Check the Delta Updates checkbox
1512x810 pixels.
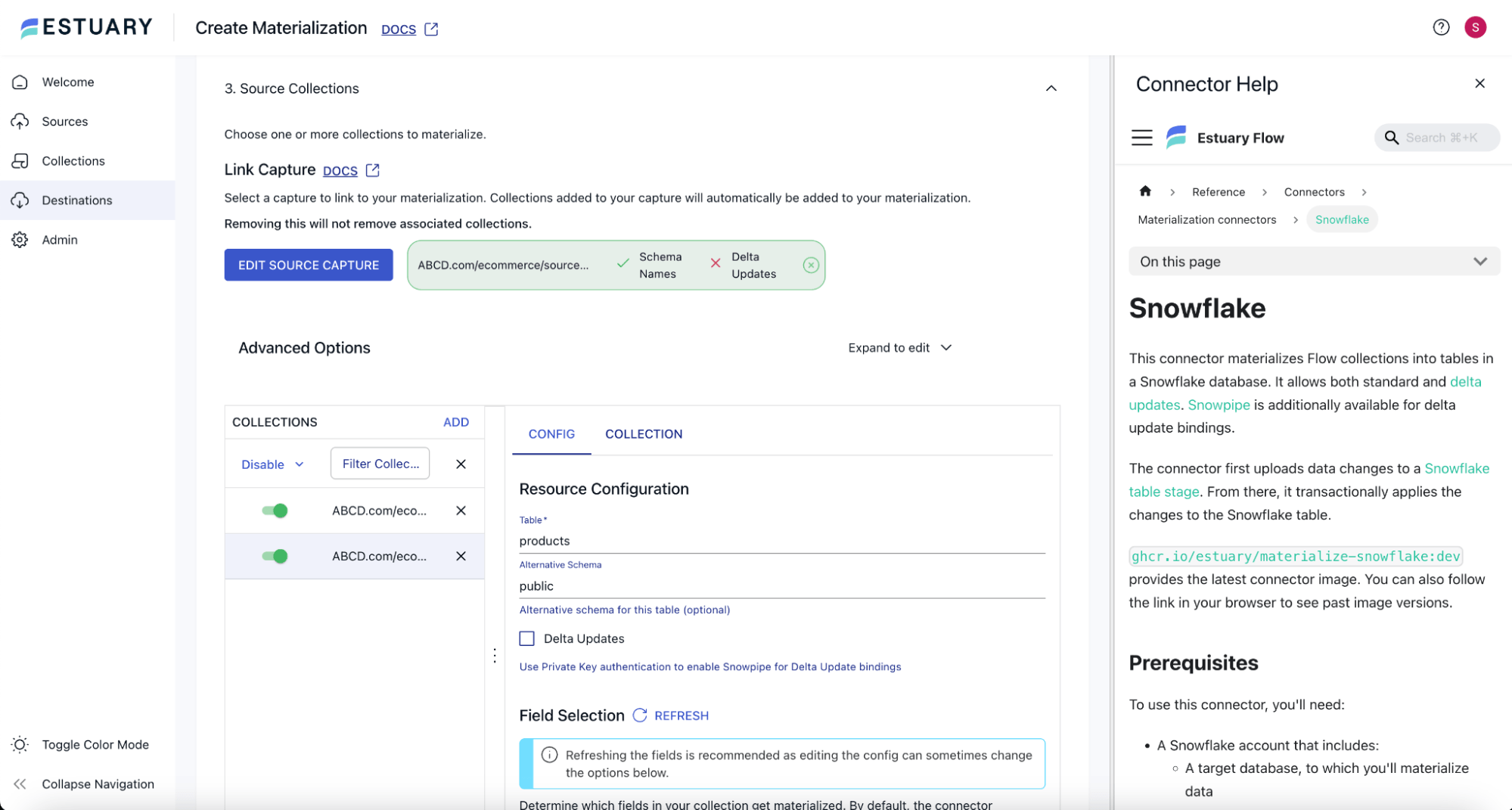527,638
